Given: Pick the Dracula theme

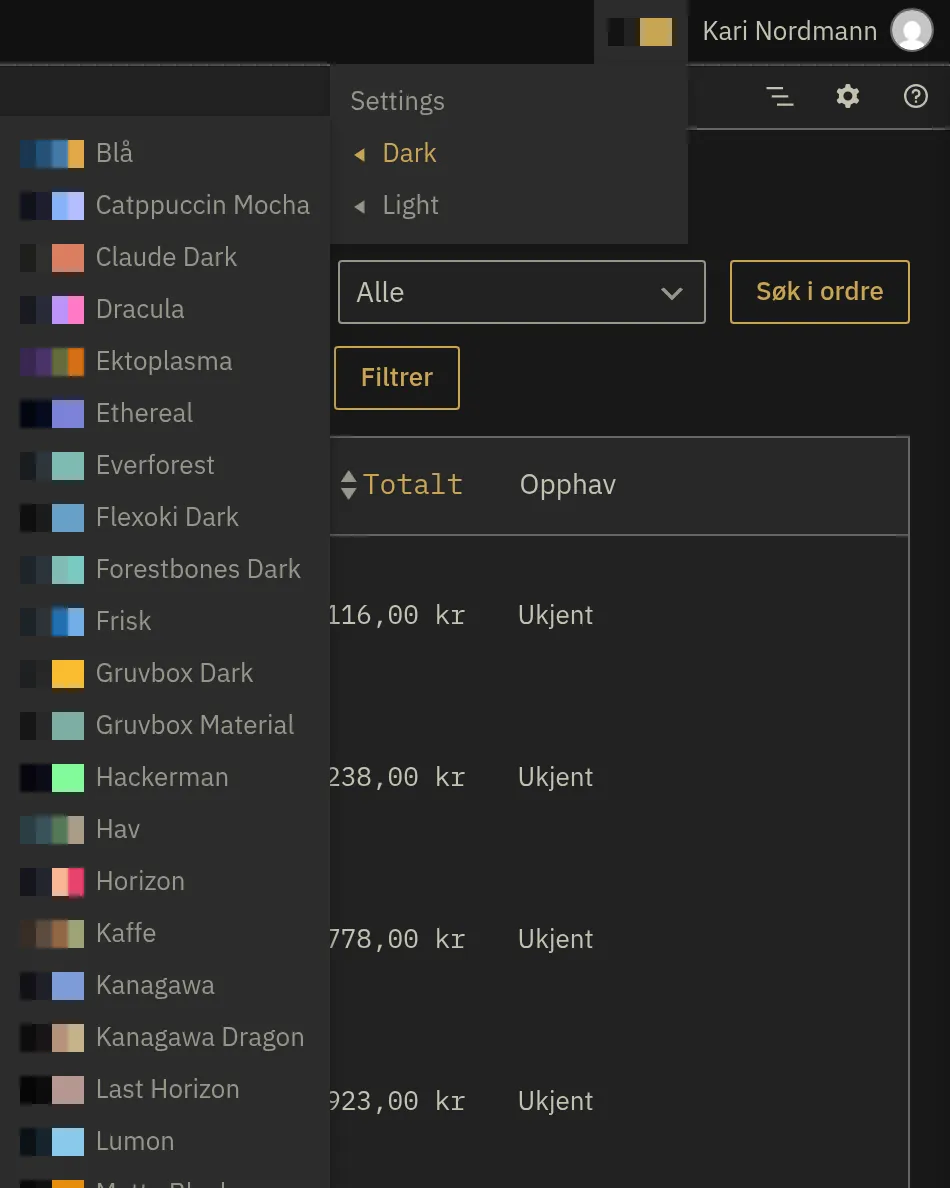Looking at the screenshot, I should point(164,309).
